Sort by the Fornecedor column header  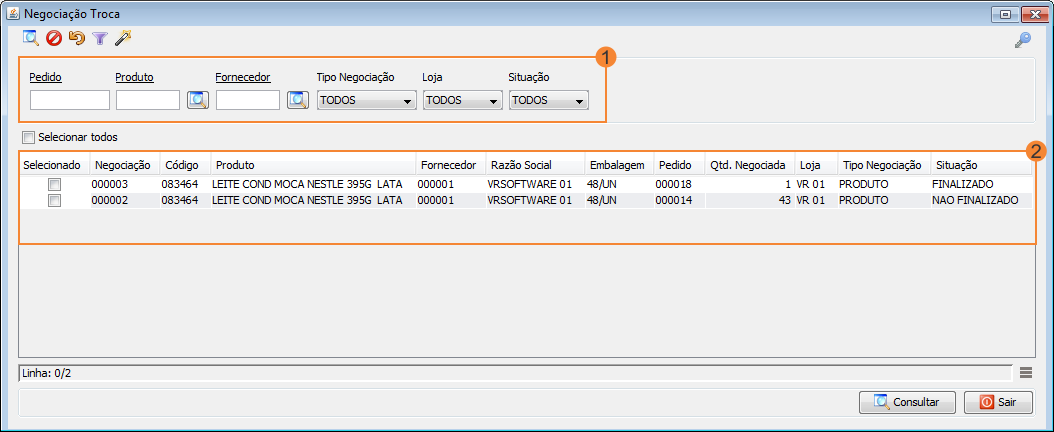[x=449, y=165]
